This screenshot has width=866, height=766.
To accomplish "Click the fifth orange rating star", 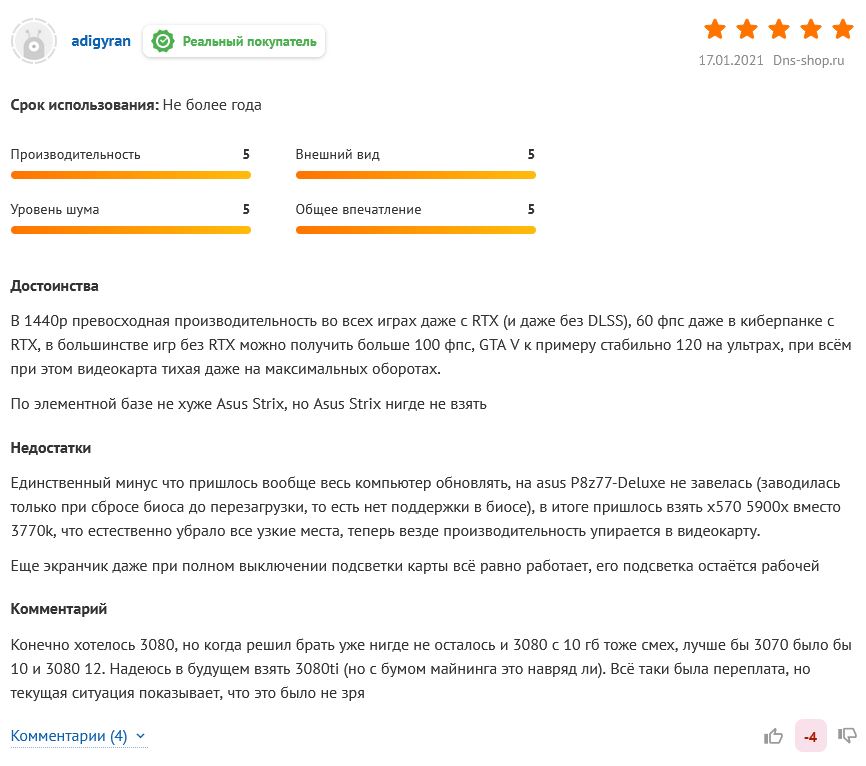I will [x=842, y=28].
